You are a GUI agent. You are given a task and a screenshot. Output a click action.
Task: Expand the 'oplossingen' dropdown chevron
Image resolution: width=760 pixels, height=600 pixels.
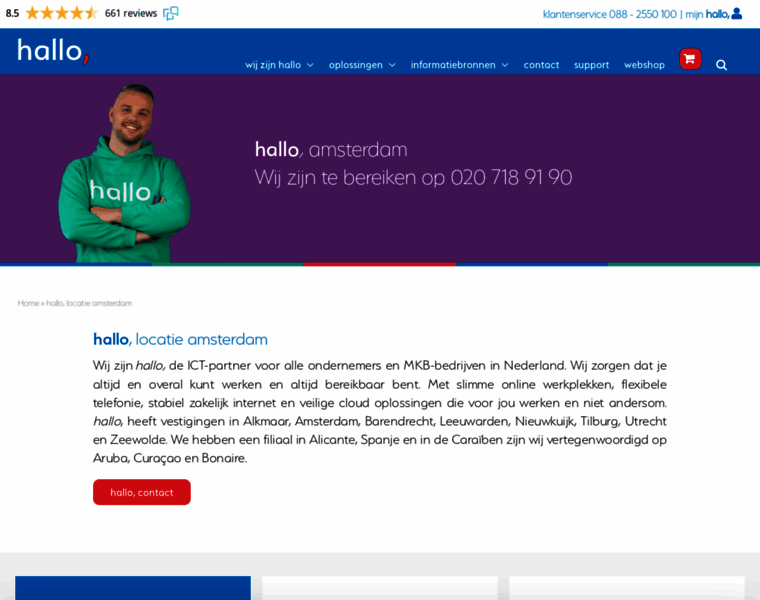point(392,65)
